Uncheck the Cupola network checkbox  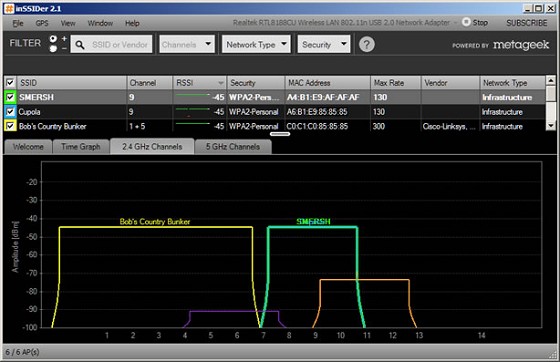point(10,112)
